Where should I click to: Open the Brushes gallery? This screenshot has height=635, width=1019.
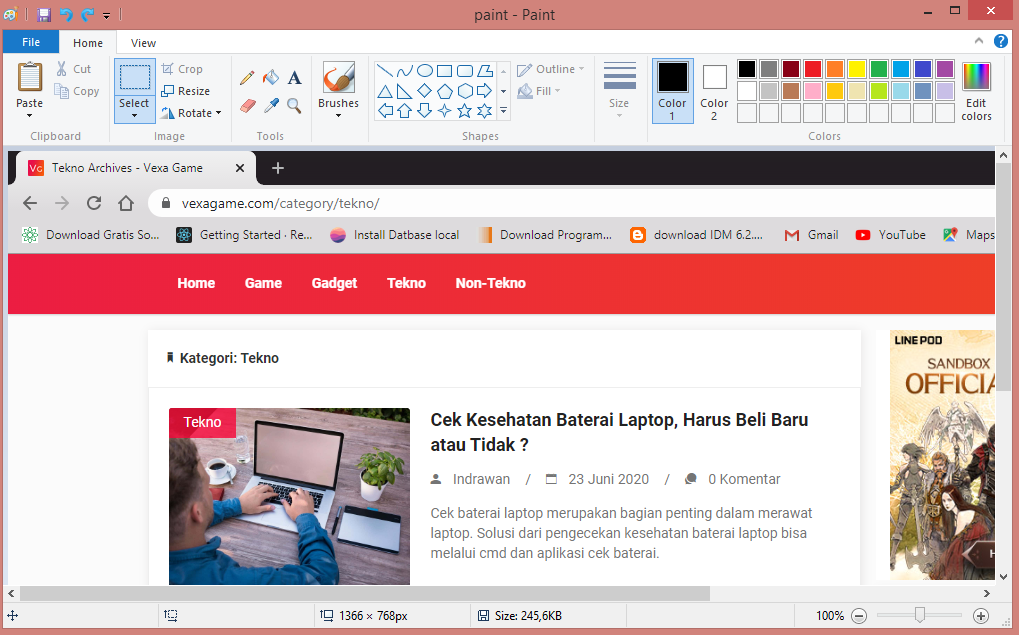pos(338,88)
